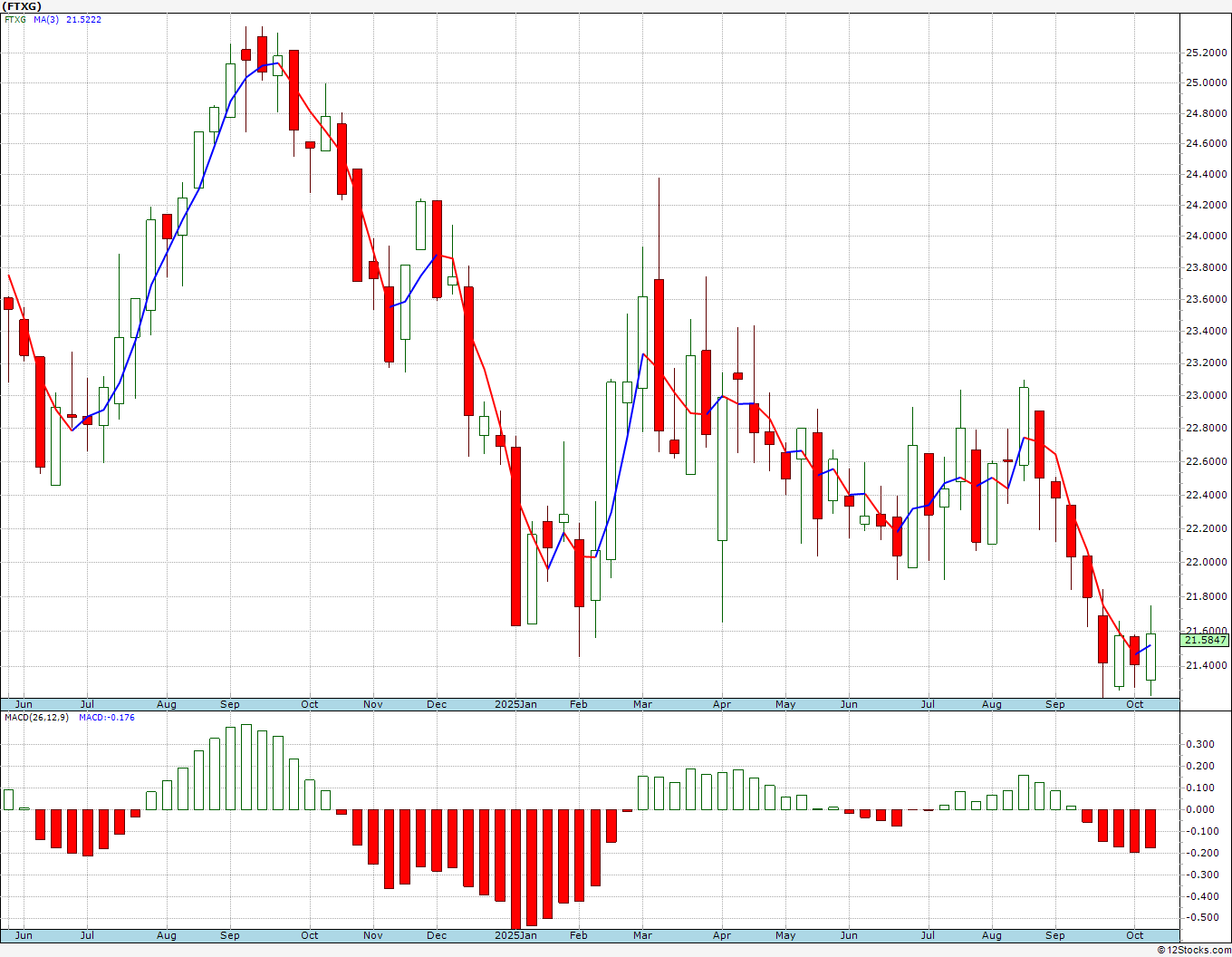Select the 22.0000 price axis label
Screen dimensions: 1232x957
(x=1206, y=563)
